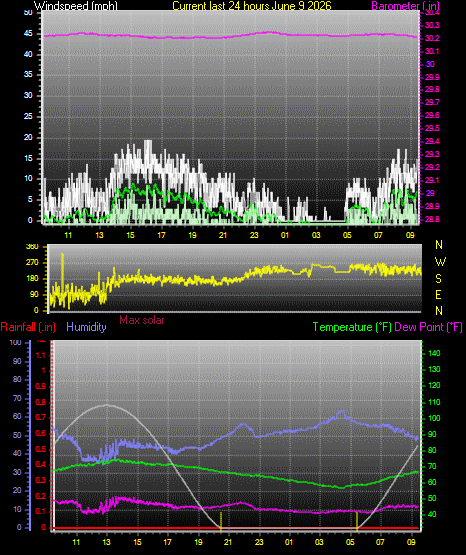Image resolution: width=466 pixels, height=555 pixels.
Task: Click hour '21' under the temperature chart
Action: coord(228,542)
